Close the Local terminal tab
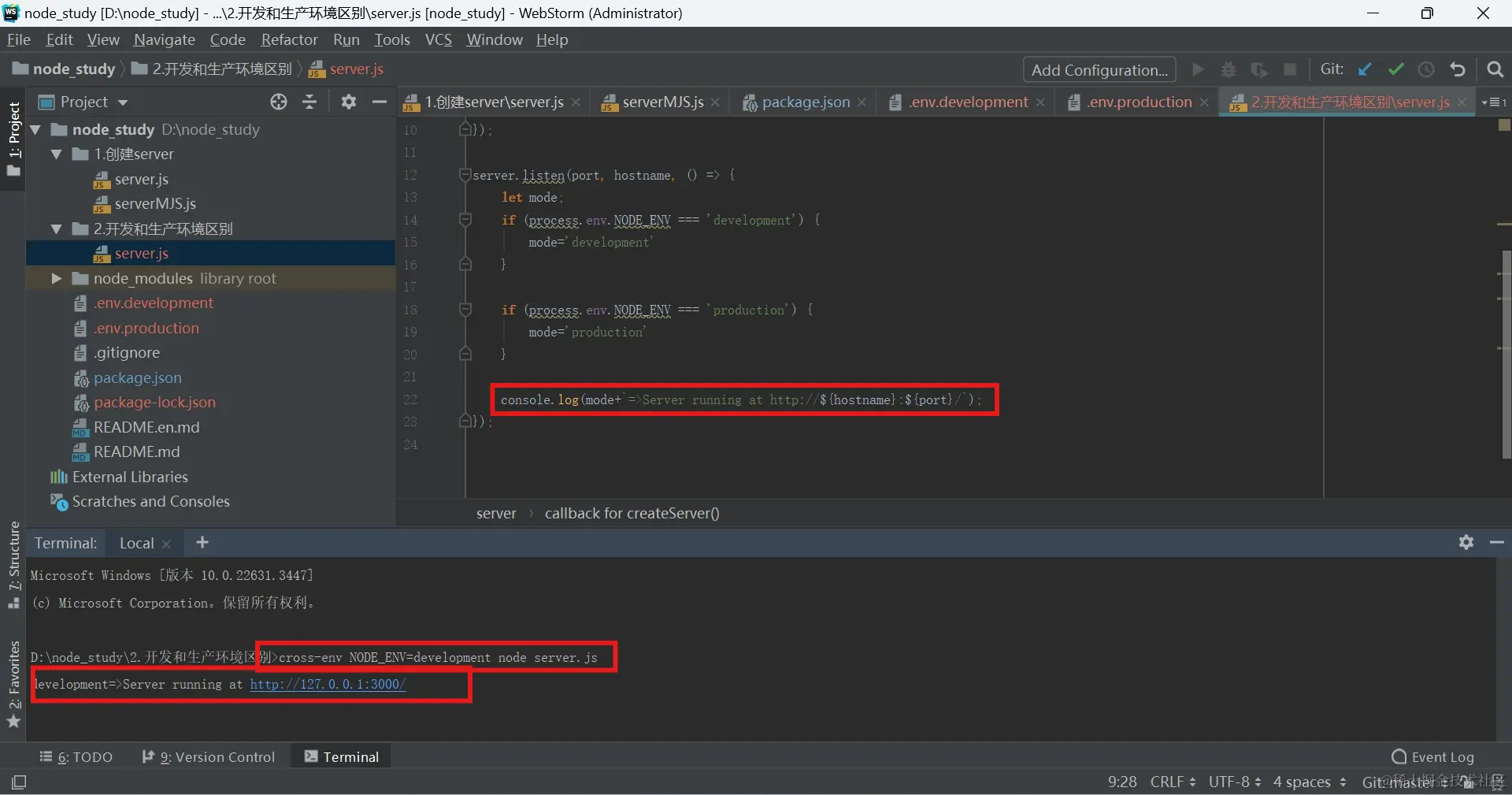The width and height of the screenshot is (1512, 795). [166, 544]
